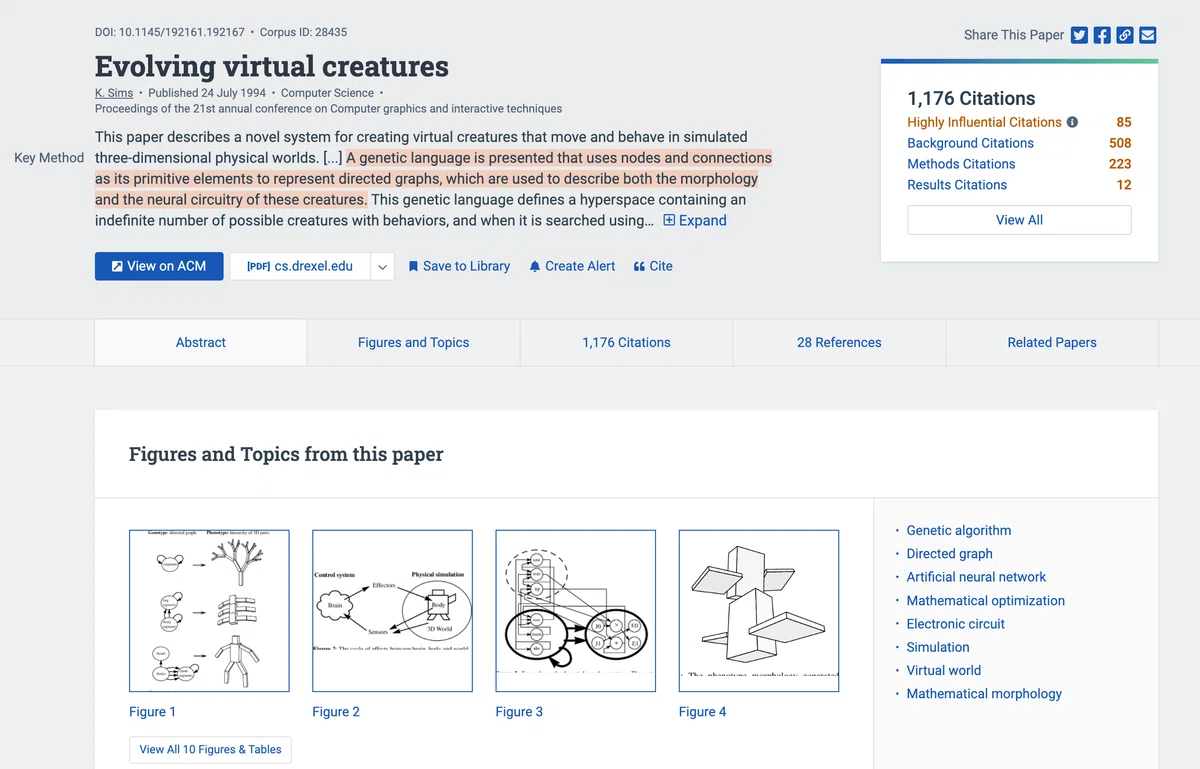Click the Figure 1 caption label
Screen dimensions: 1200x769
pos(152,712)
